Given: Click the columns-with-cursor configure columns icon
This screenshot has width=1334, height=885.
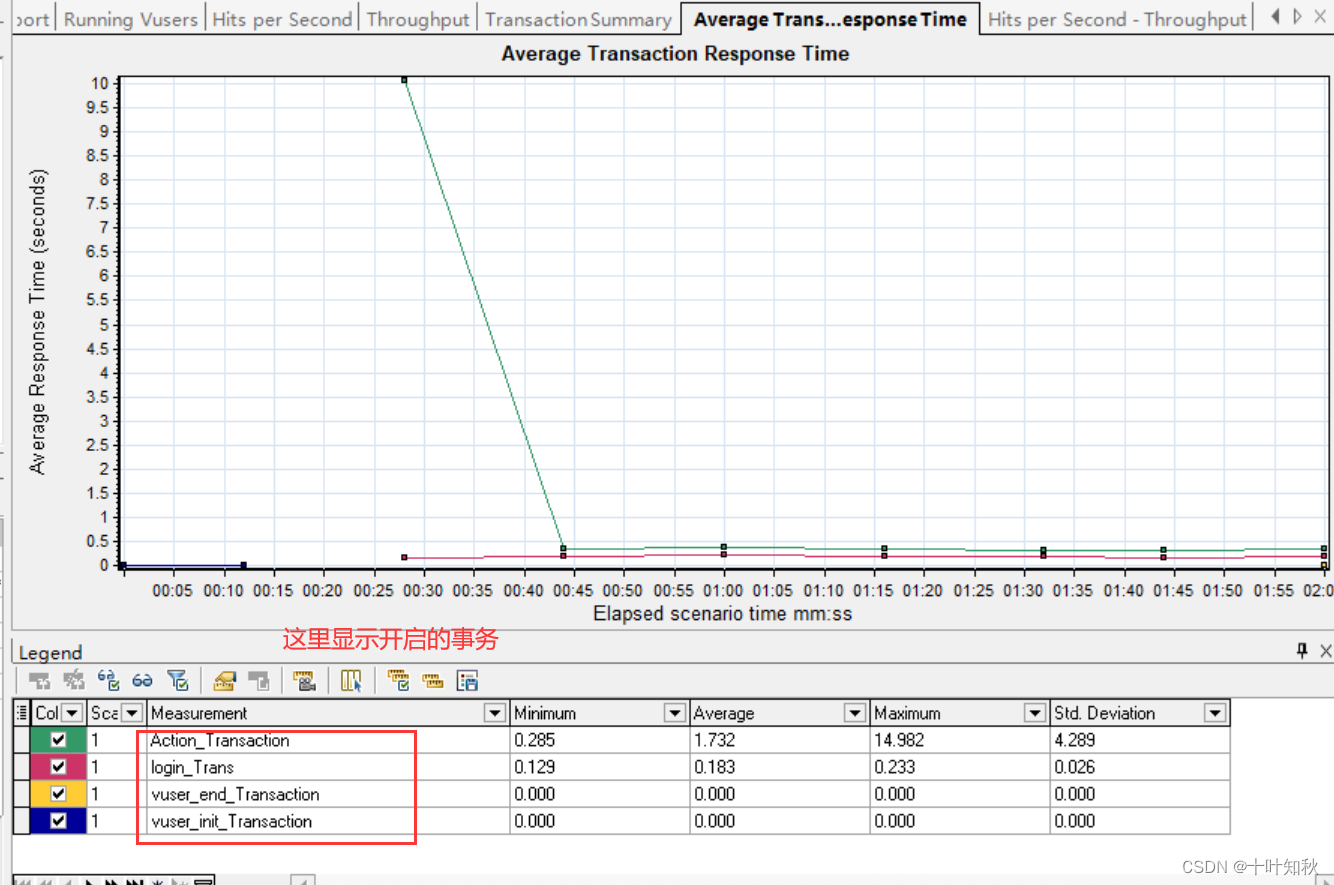Looking at the screenshot, I should click(x=351, y=681).
